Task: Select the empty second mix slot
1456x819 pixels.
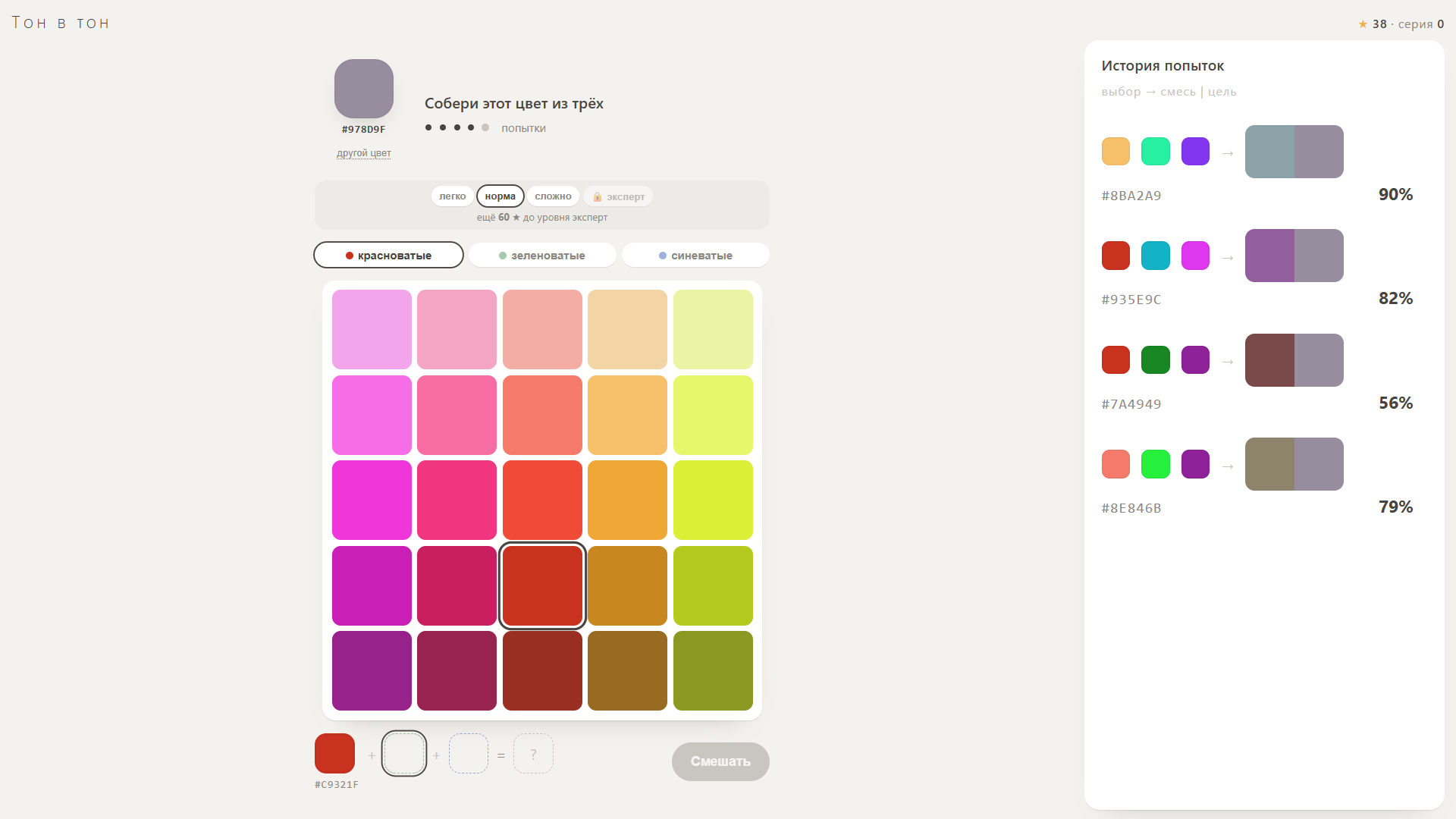Action: click(403, 753)
